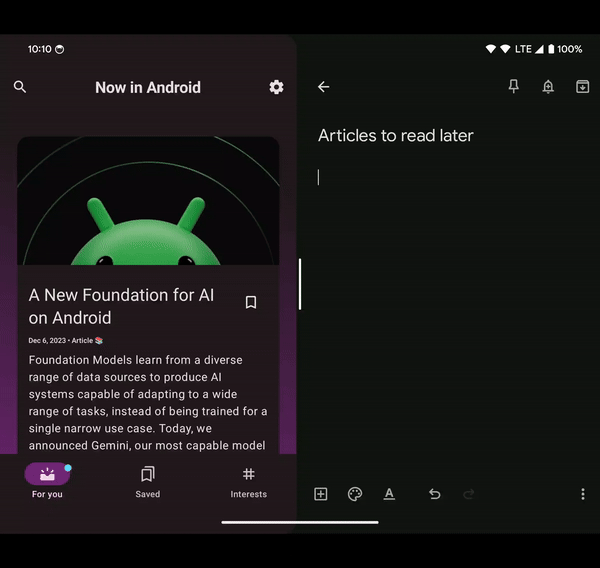
Task: Open text formatting options
Action: tap(389, 494)
